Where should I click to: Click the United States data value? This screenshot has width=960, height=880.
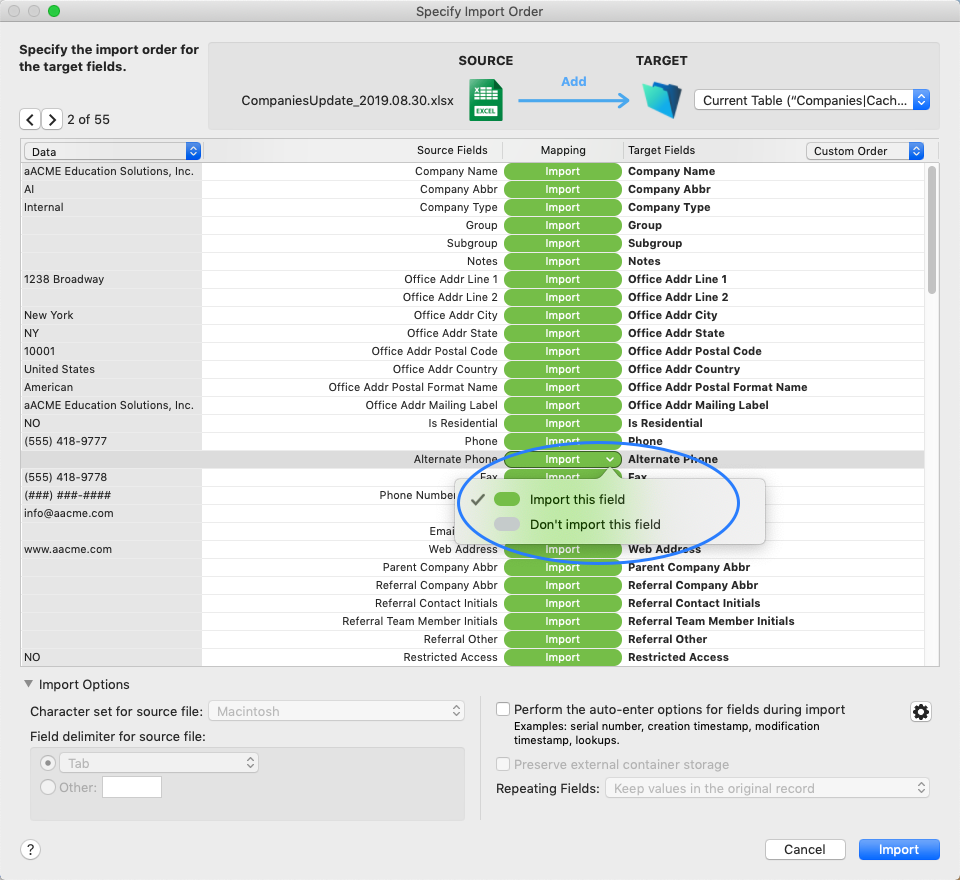[59, 369]
